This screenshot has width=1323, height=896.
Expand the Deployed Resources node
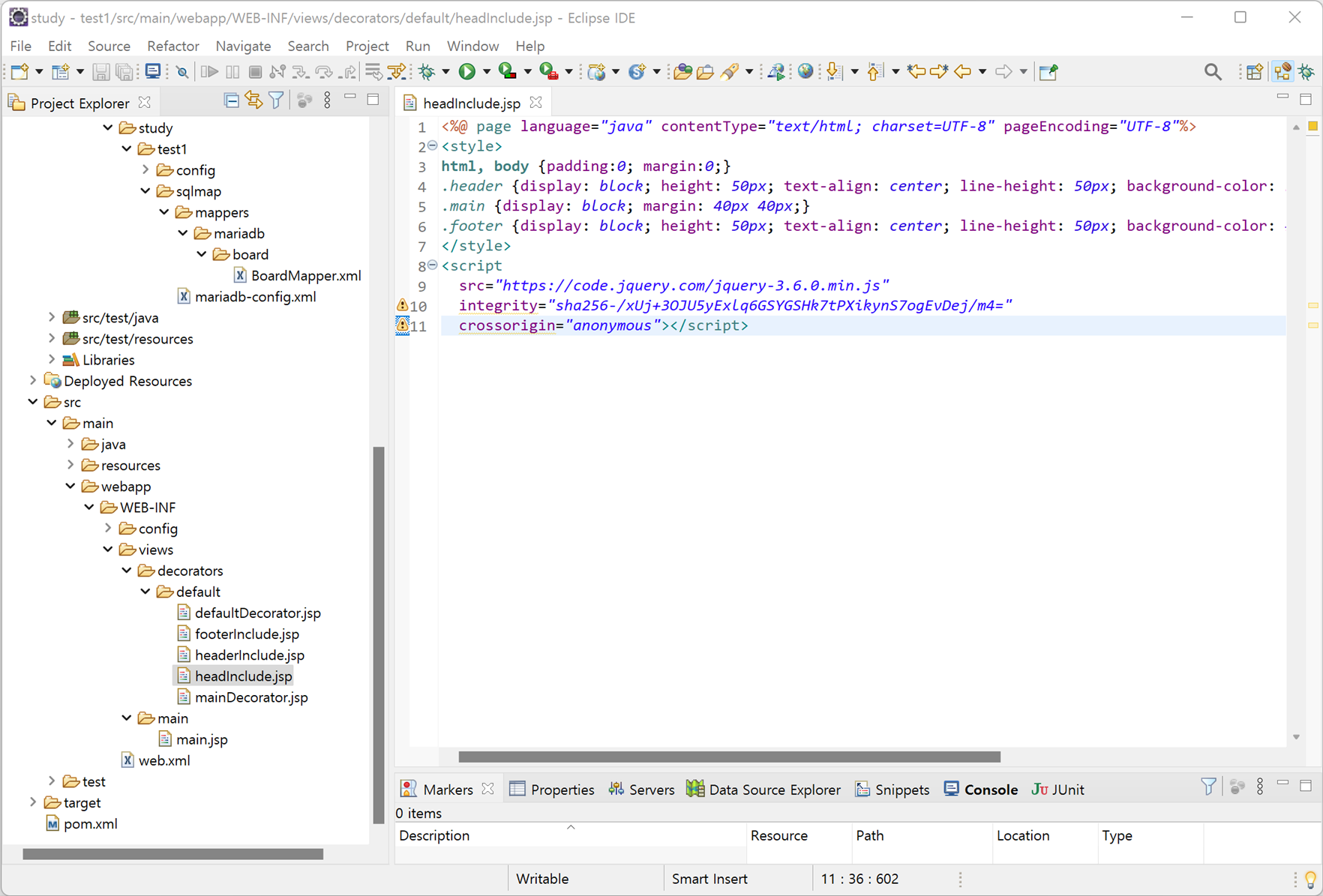pyautogui.click(x=33, y=380)
